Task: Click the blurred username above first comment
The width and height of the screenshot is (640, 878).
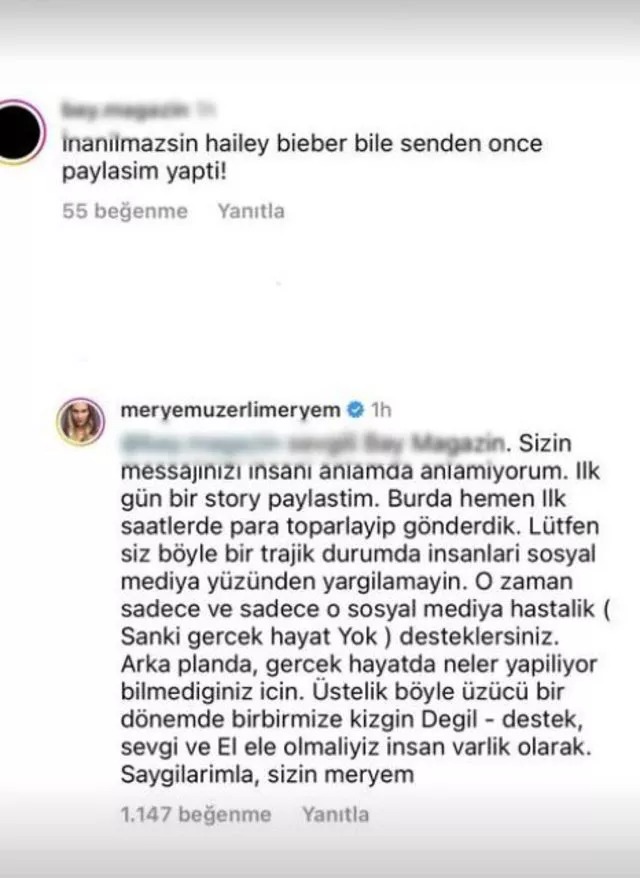Action: (x=123, y=110)
